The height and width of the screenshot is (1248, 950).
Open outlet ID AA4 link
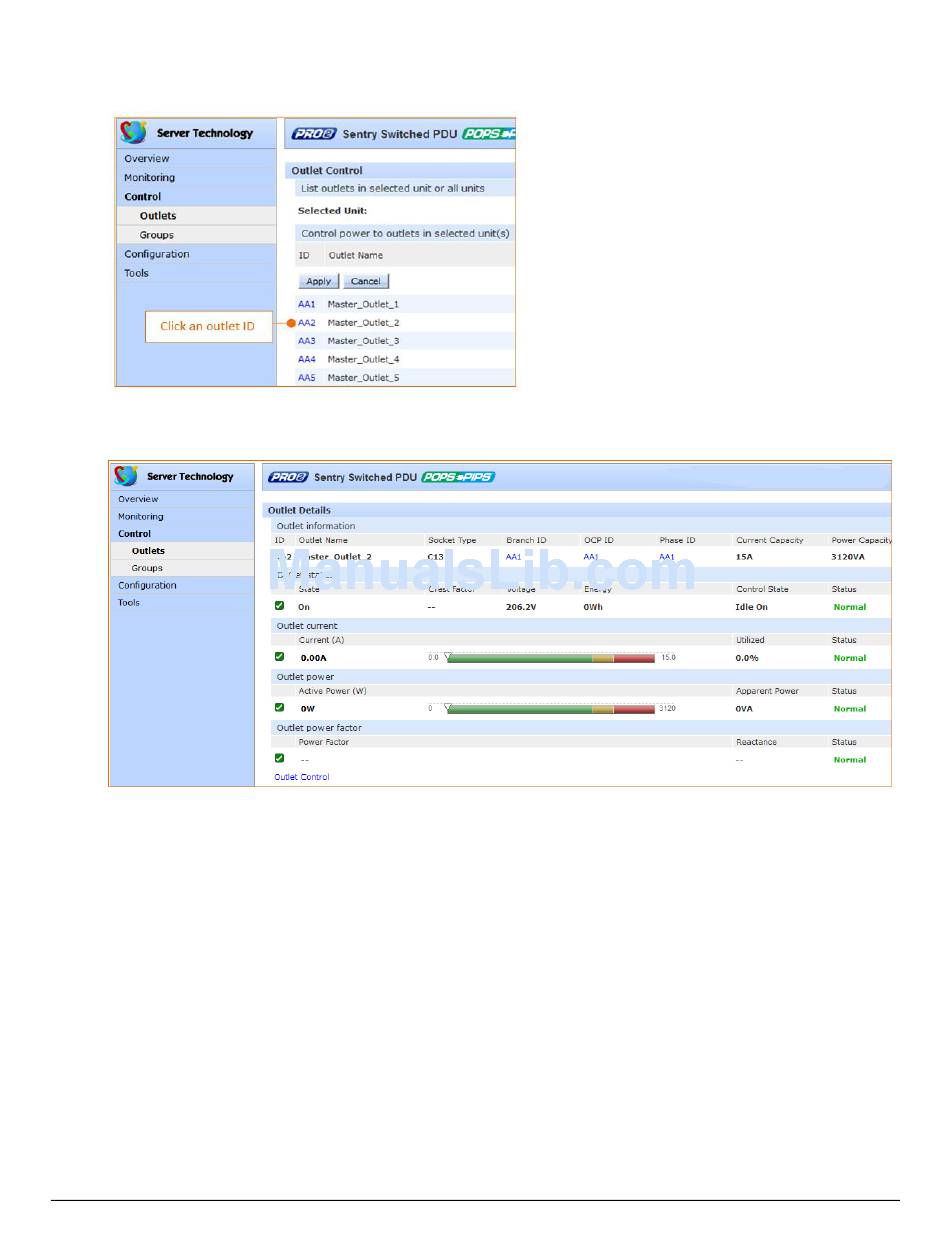(306, 359)
